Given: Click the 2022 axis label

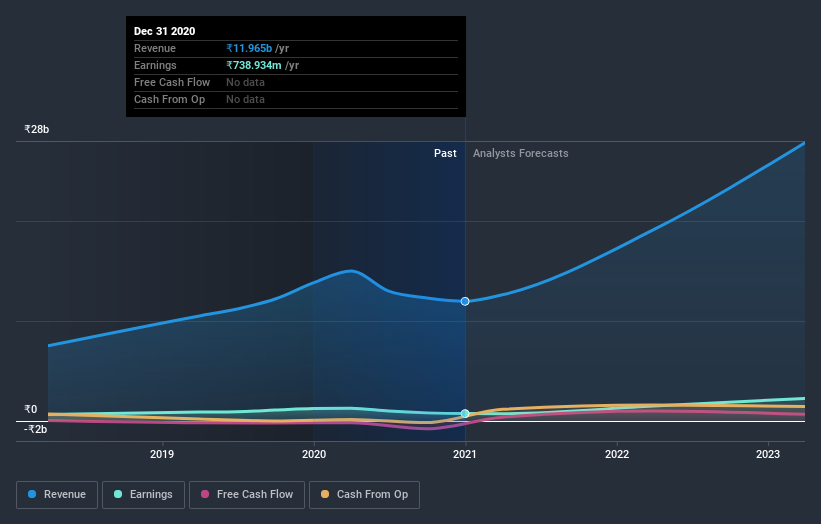Looking at the screenshot, I should (x=617, y=454).
